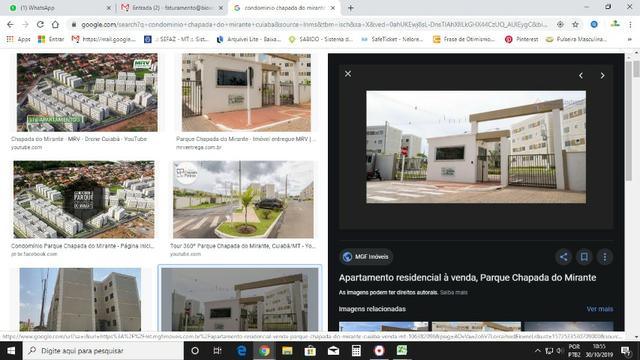Open the SABIDO - Sistema bookmark
Viewport: 640px width, 360px height.
pyautogui.click(x=321, y=39)
